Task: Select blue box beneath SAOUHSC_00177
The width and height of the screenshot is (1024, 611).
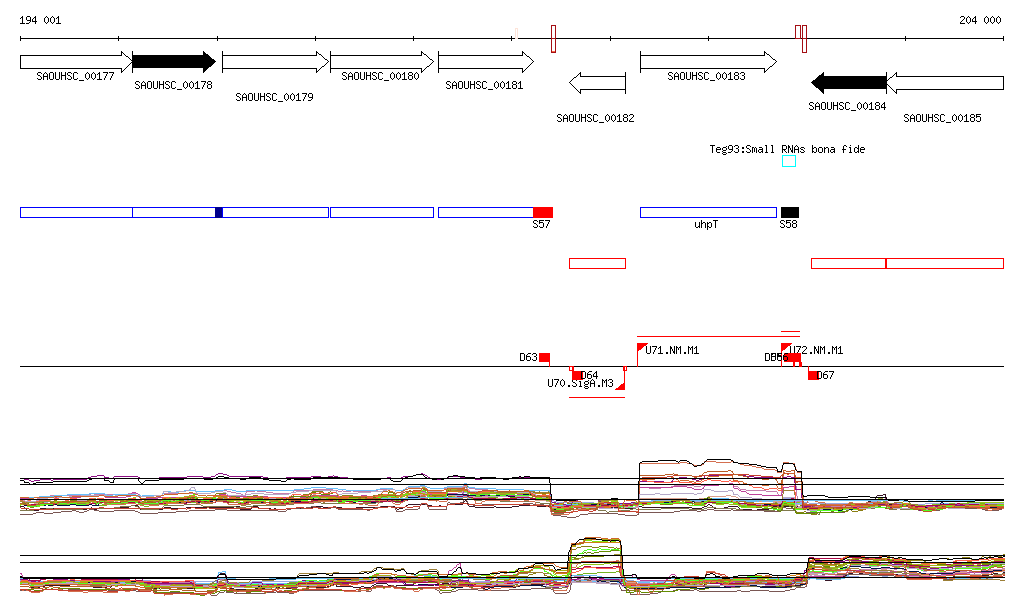Action: [x=76, y=212]
